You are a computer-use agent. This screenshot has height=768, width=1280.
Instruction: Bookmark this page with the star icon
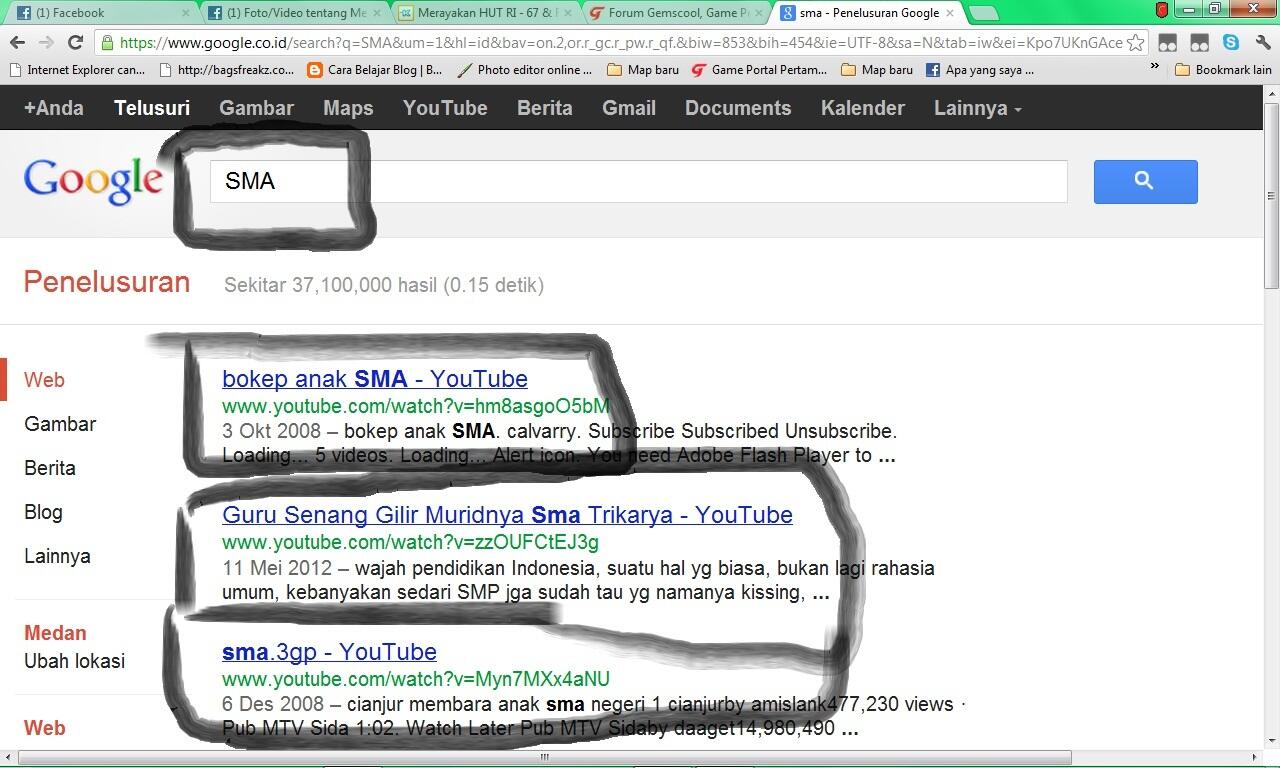coord(1135,43)
